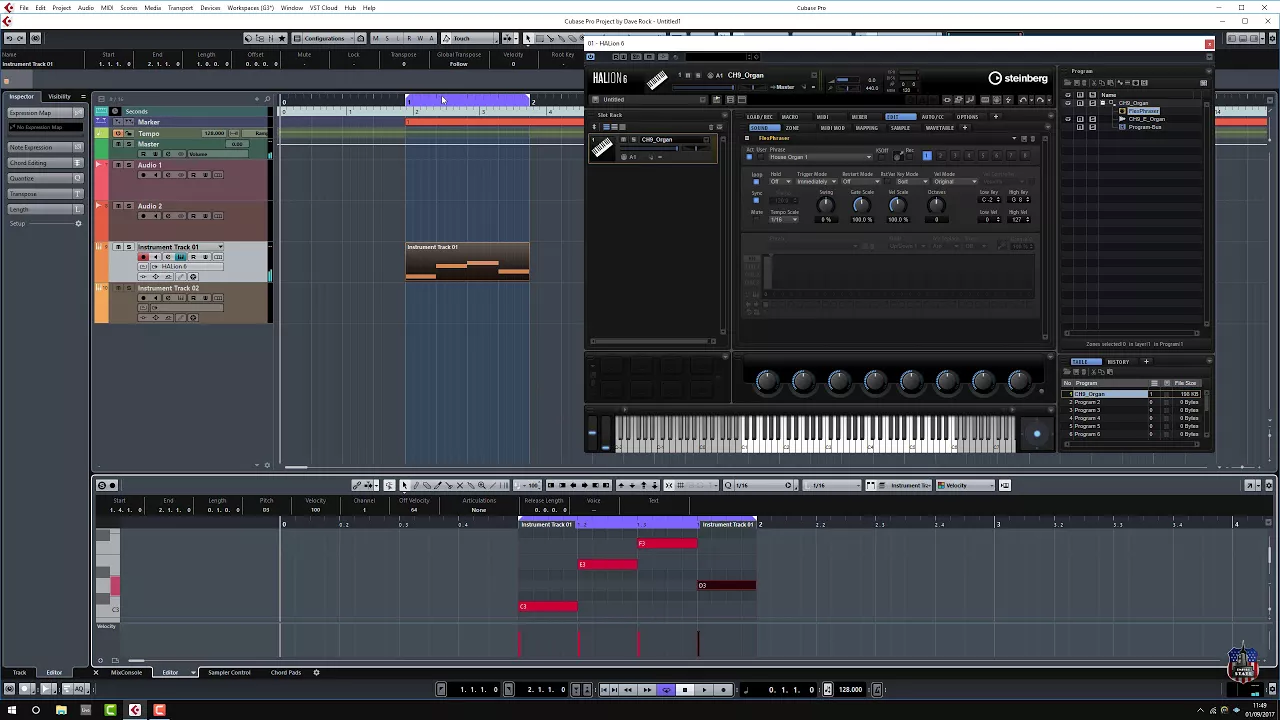Toggle FlexPhraser Sync checkbox

(756, 200)
